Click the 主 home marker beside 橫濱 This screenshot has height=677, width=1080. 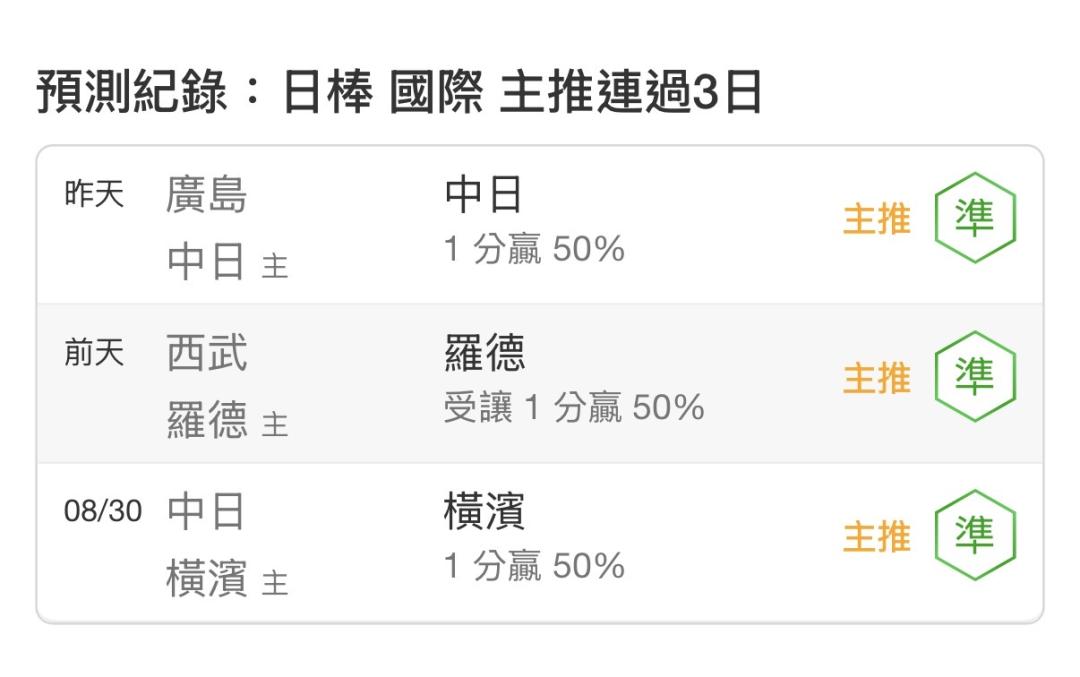(275, 583)
